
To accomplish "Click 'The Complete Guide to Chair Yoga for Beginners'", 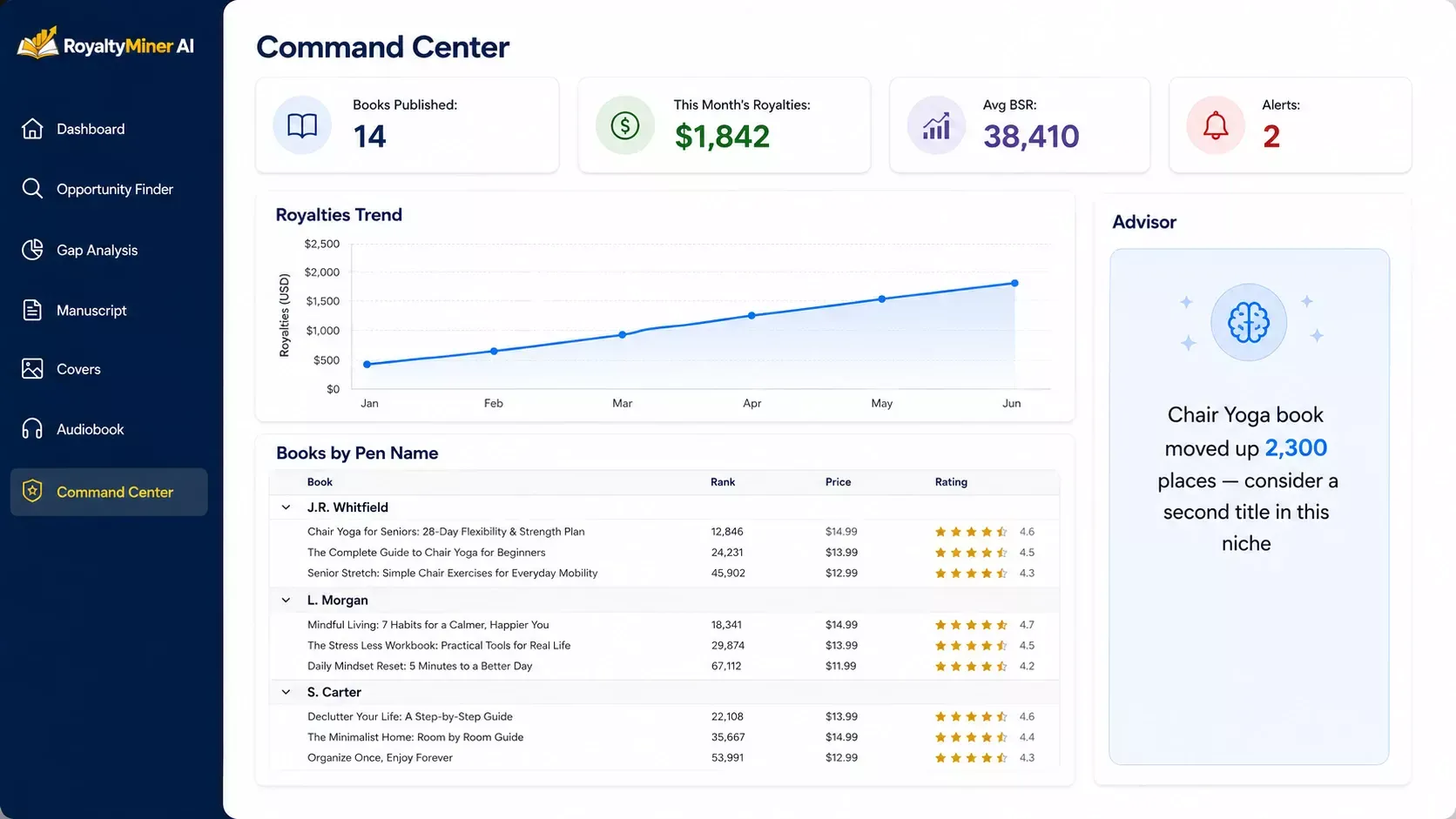I will point(427,553).
